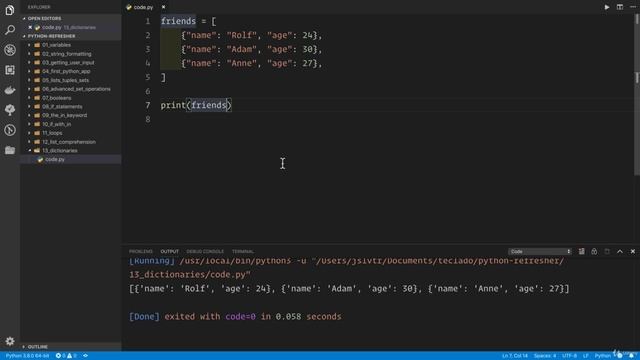Change the Python language mode
Image resolution: width=640 pixels, height=360 pixels.
(602, 356)
